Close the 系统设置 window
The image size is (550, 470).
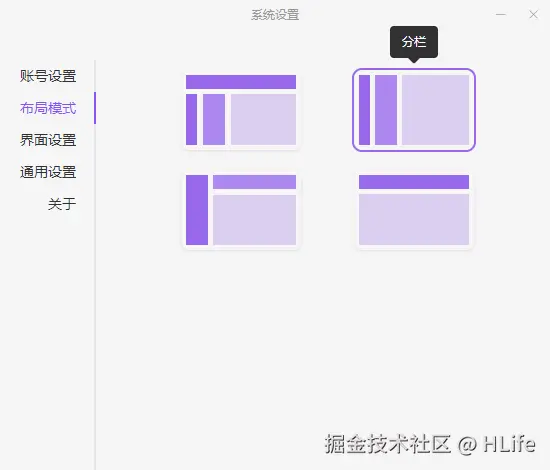534,15
